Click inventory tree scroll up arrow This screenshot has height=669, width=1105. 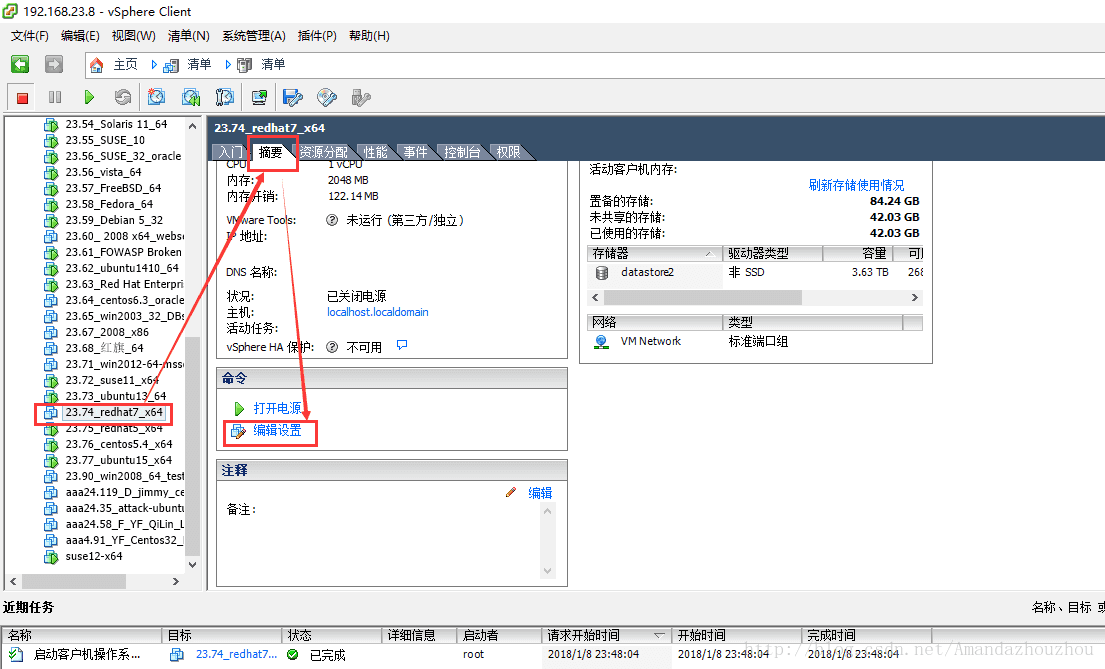(x=192, y=125)
